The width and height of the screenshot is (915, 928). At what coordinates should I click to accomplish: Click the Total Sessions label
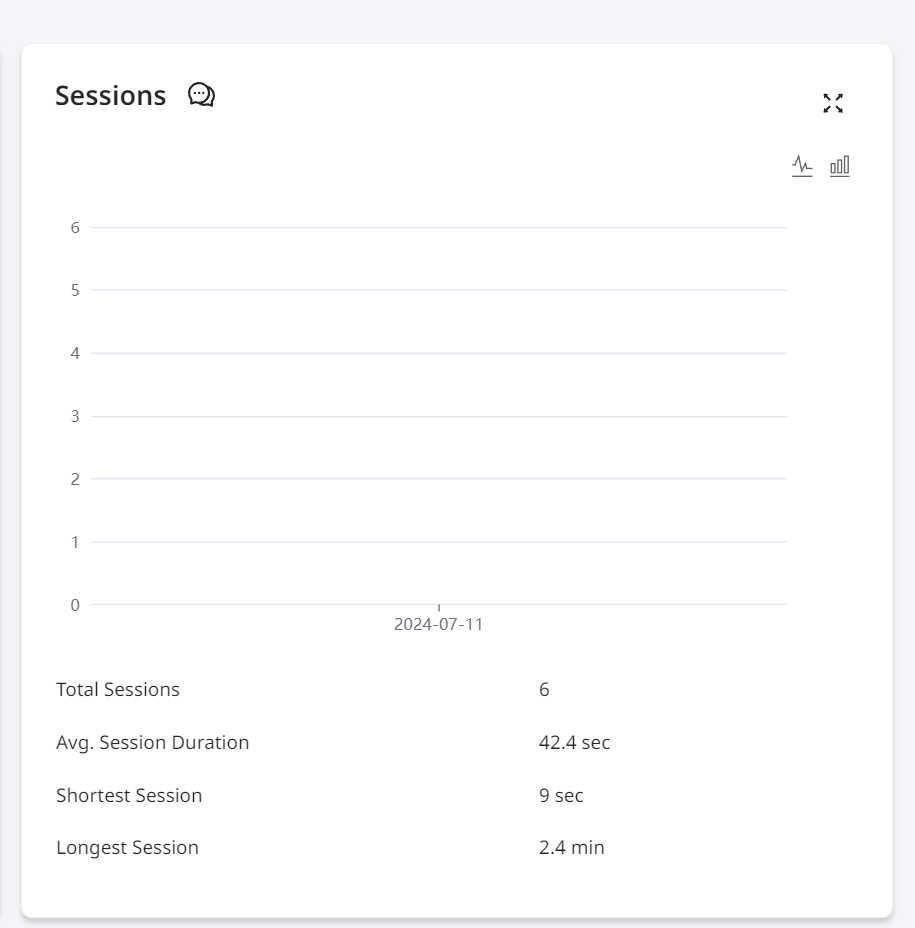pos(118,689)
